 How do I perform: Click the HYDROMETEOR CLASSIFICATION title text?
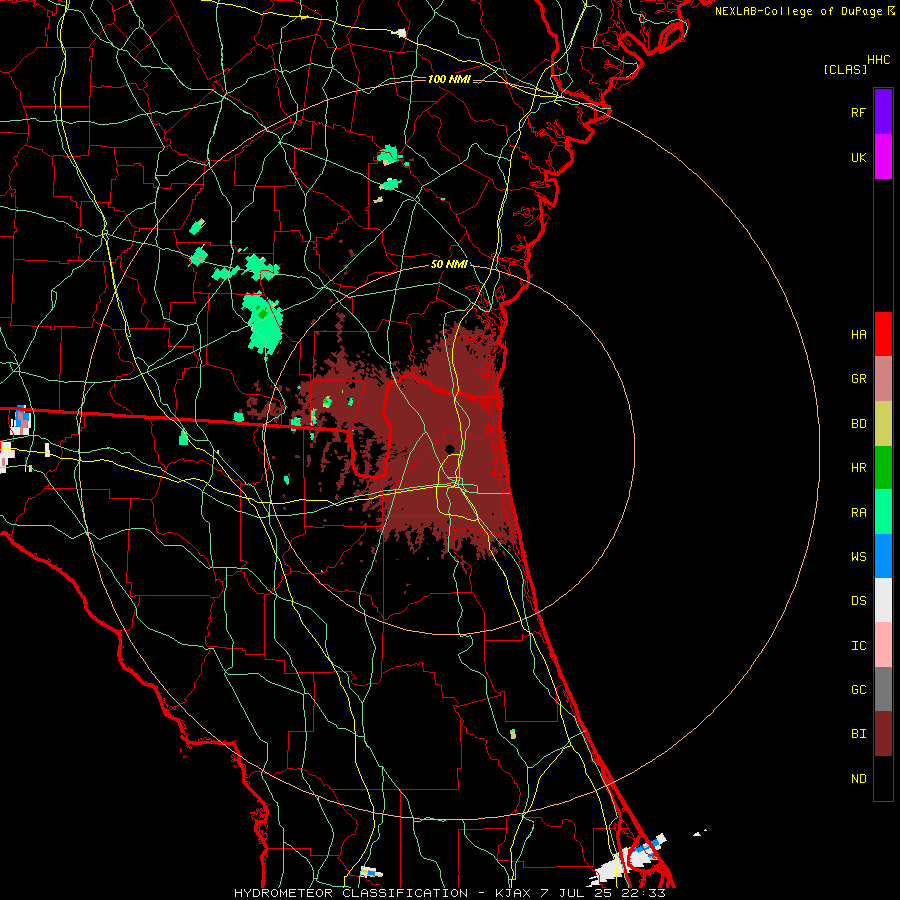point(351,893)
